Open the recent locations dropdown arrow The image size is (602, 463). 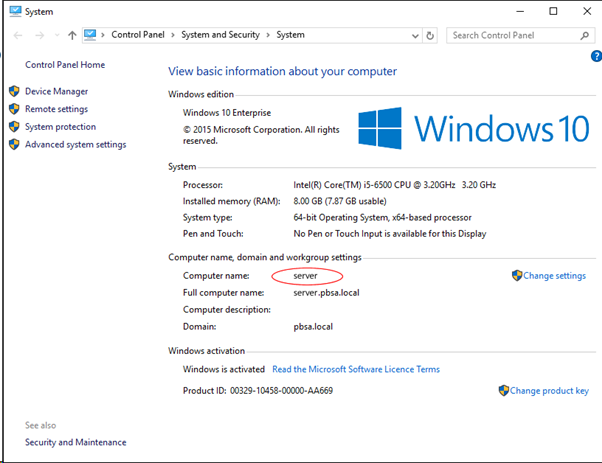pyautogui.click(x=55, y=35)
